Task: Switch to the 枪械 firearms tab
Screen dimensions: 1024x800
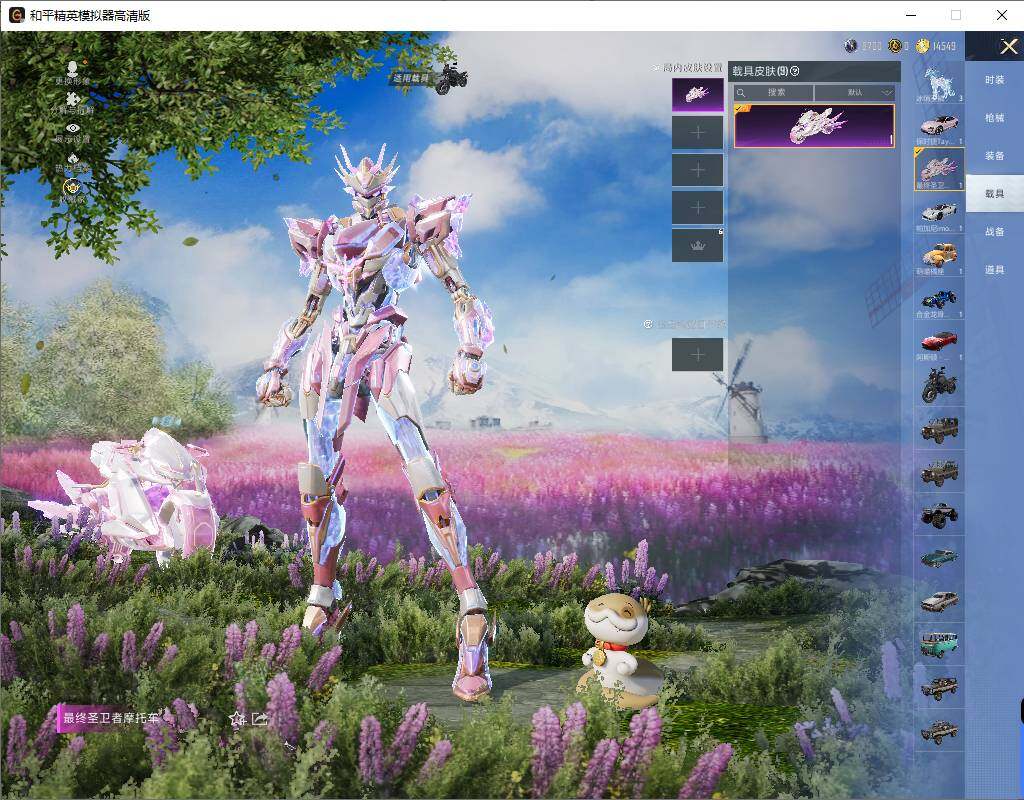Action: coord(995,118)
